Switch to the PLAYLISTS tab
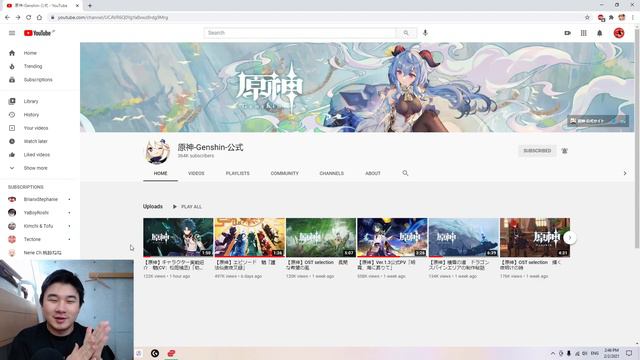Viewport: 640px width, 360px height. coord(238,173)
